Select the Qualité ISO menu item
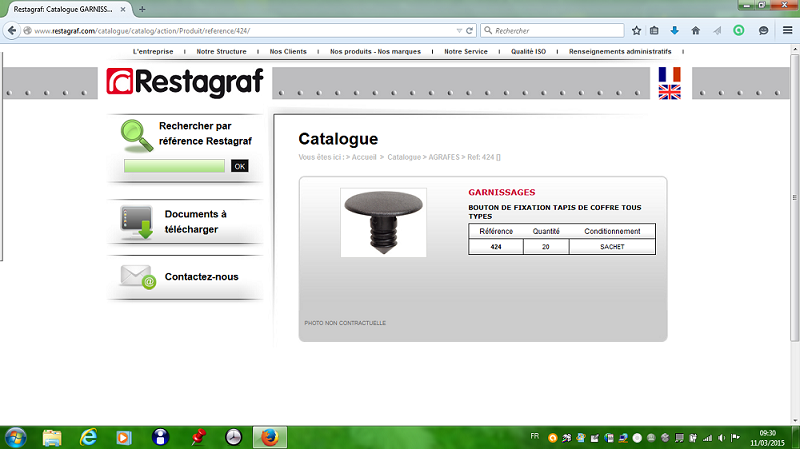Viewport: 800px width, 449px height. pos(528,51)
